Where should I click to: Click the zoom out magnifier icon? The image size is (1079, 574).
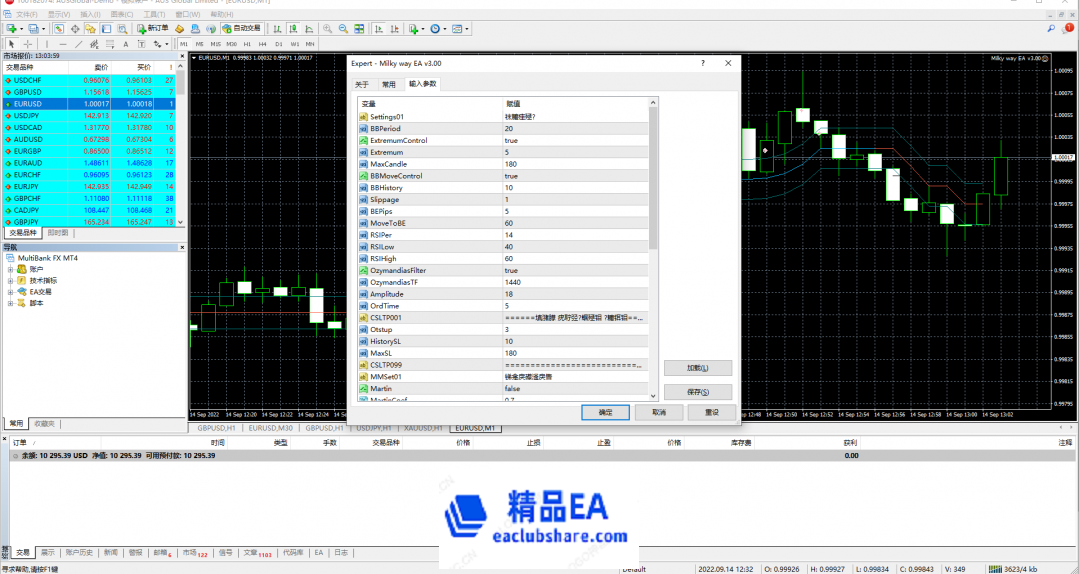pos(343,29)
